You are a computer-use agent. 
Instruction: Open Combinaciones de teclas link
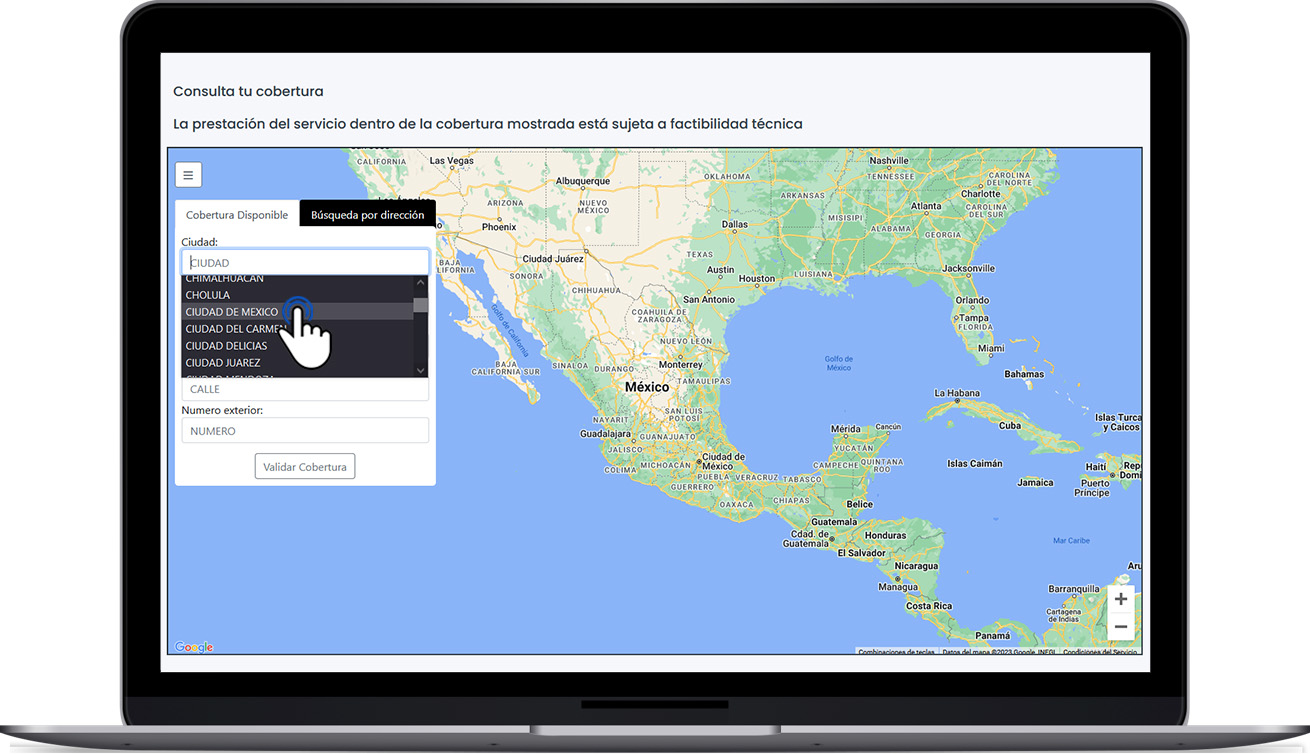[896, 652]
